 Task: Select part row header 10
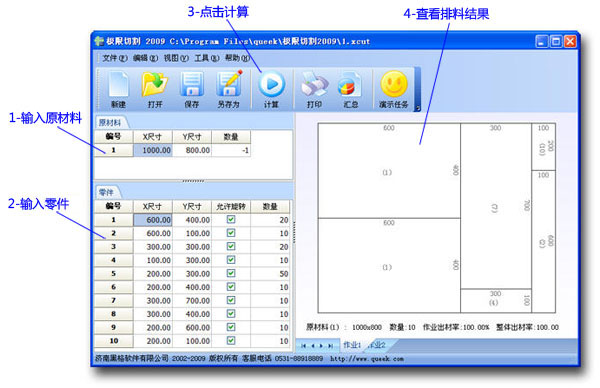point(114,341)
